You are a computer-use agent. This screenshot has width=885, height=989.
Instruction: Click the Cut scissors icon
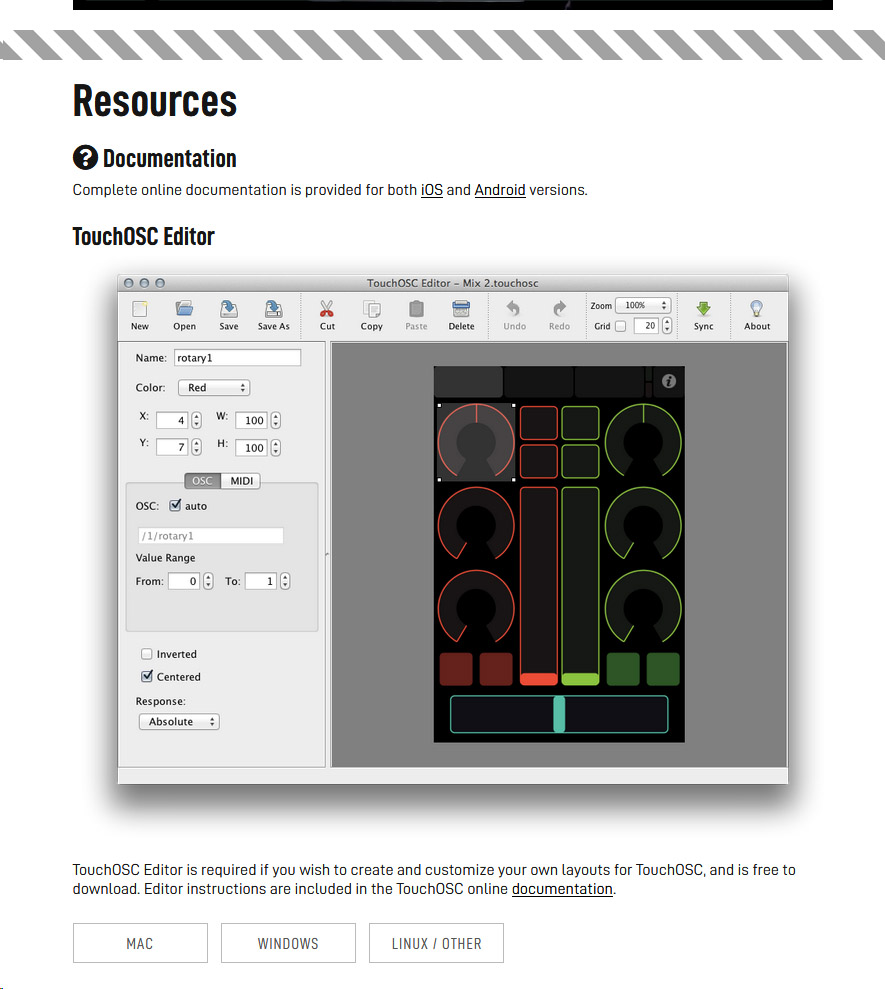(x=327, y=309)
